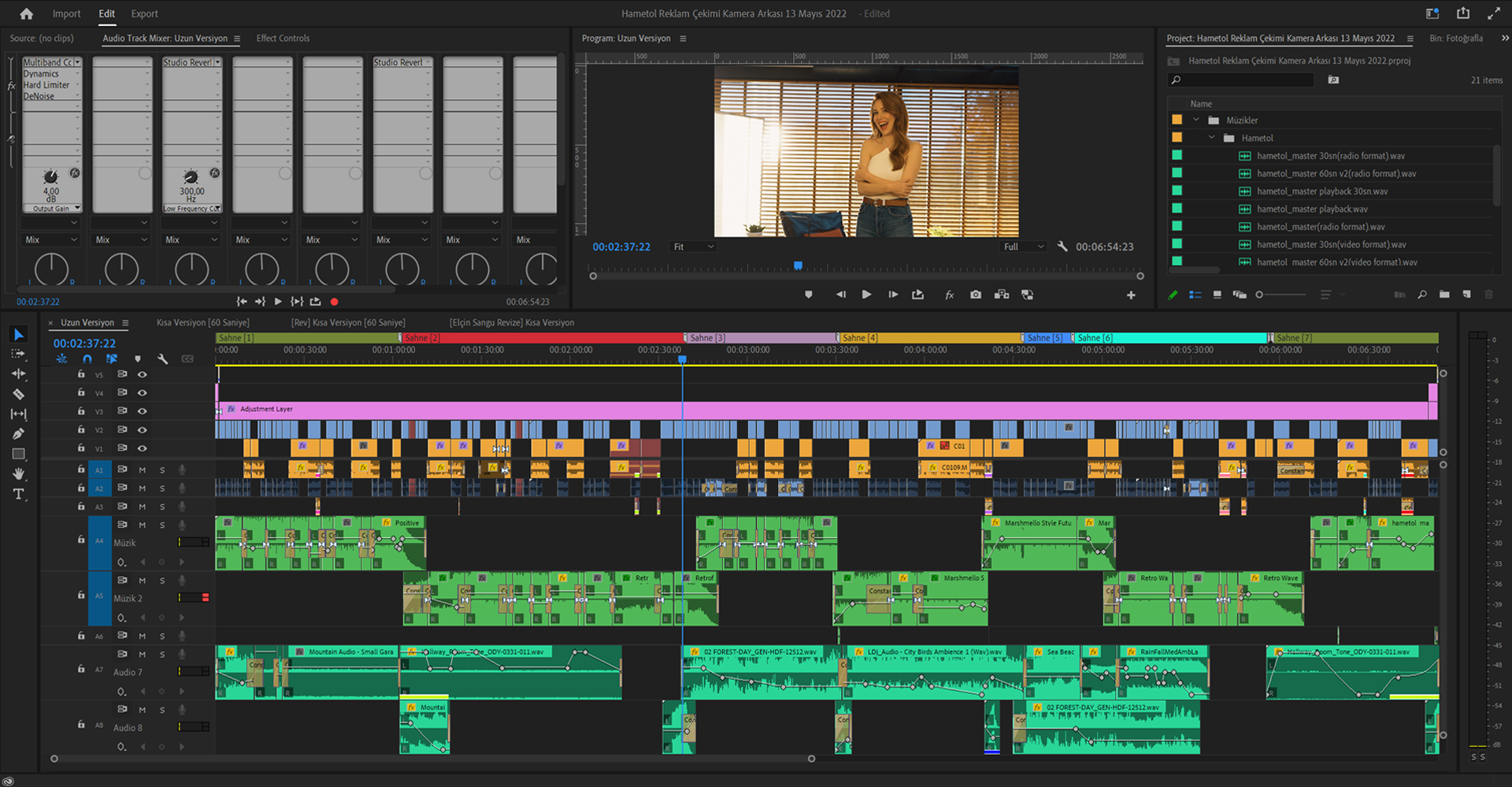The height and width of the screenshot is (787, 1512).
Task: Mute audio track A1
Action: [x=143, y=470]
